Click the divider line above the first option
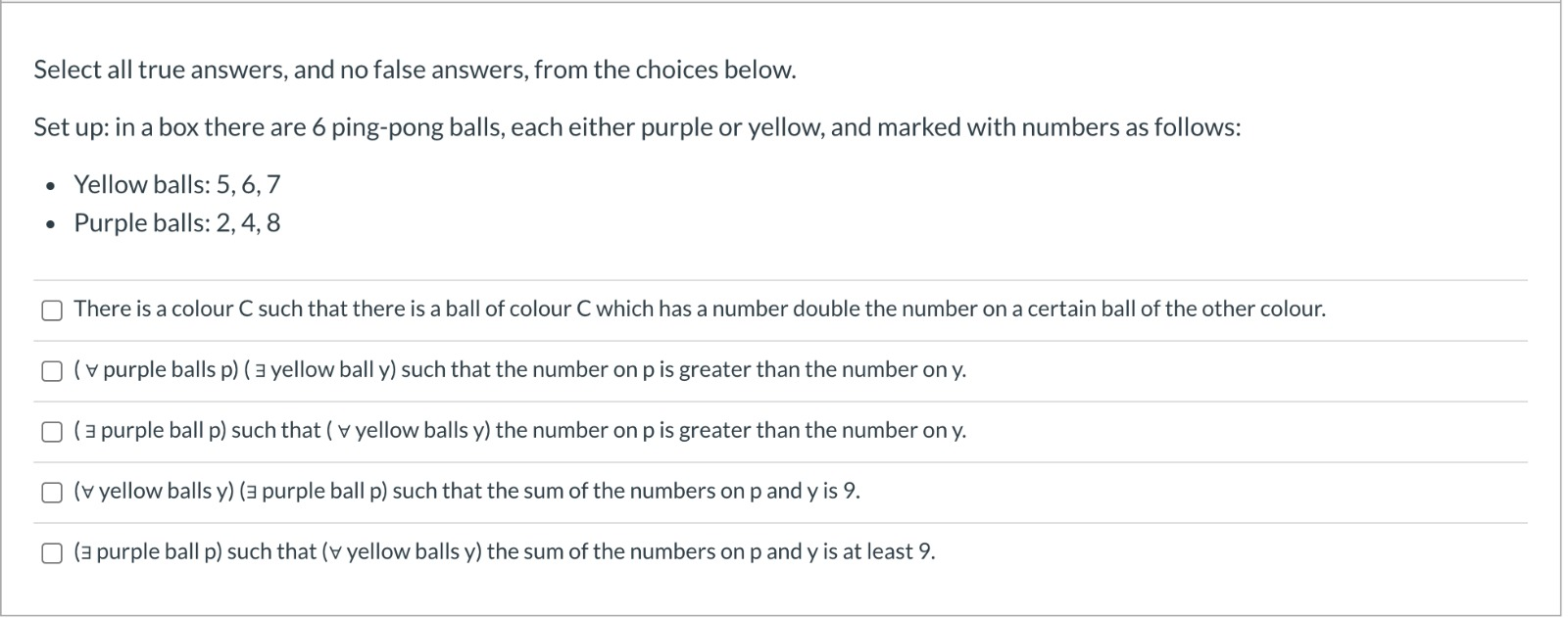 click(x=784, y=279)
